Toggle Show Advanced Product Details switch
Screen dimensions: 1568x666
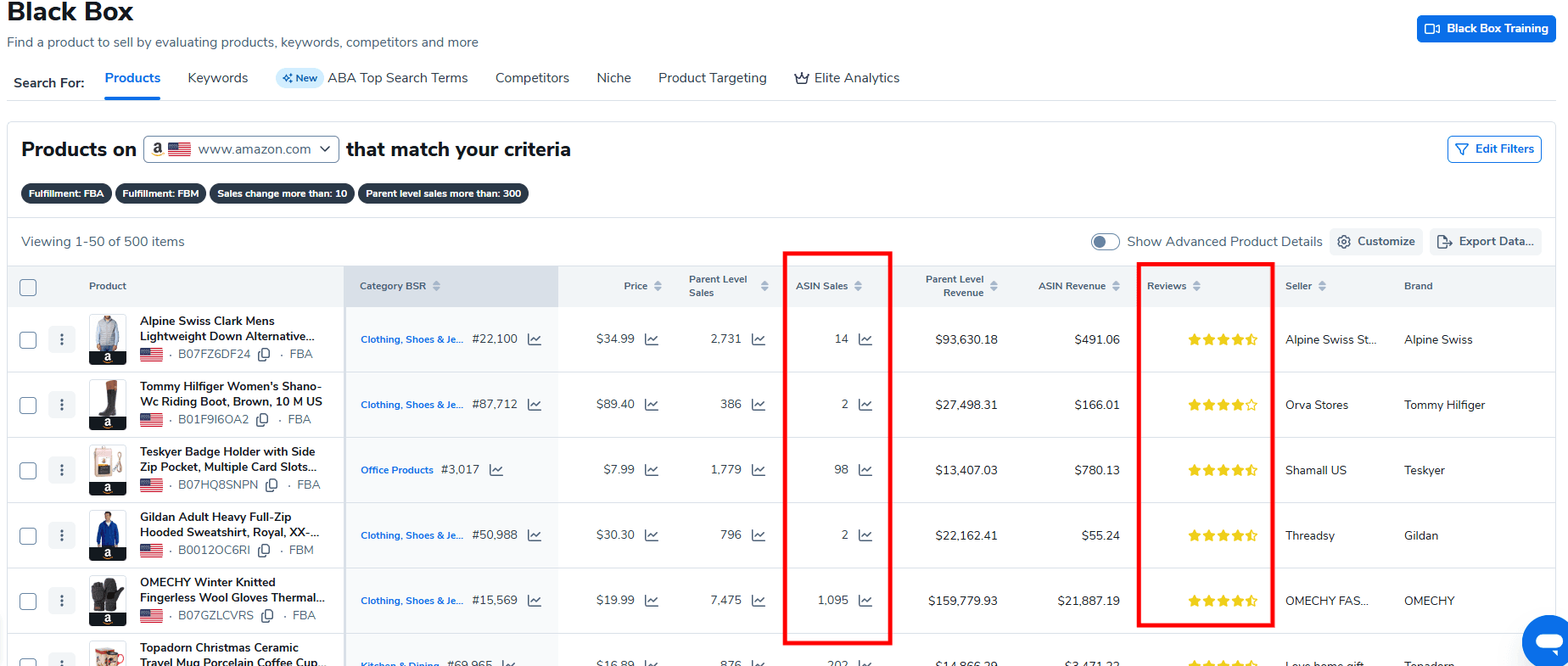click(x=1106, y=242)
